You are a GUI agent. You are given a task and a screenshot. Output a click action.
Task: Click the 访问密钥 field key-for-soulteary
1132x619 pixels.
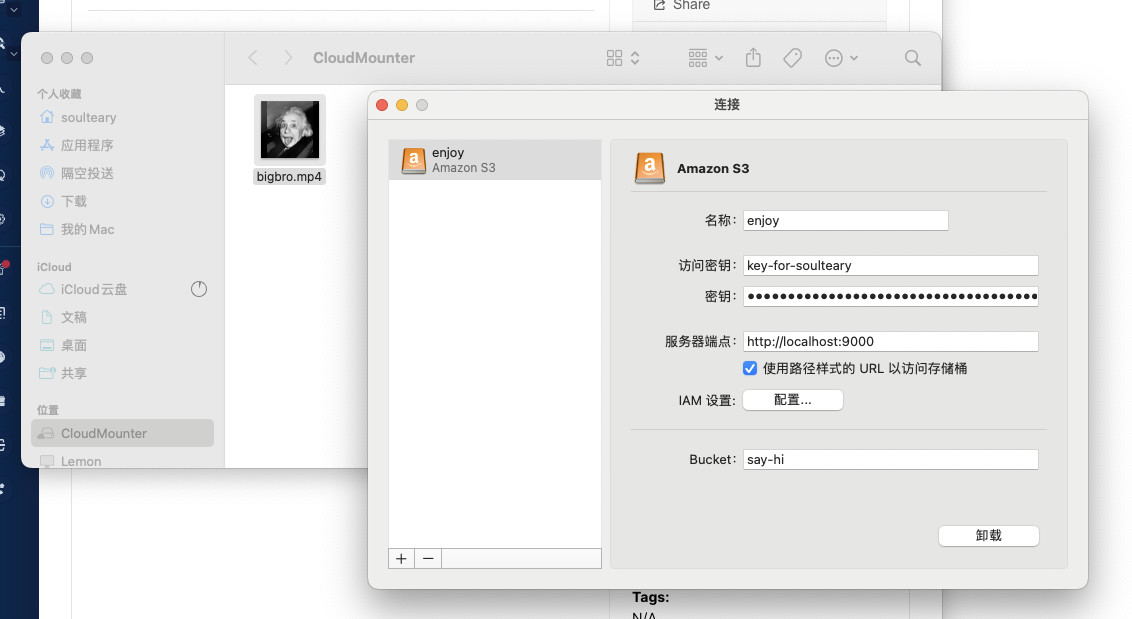coord(891,265)
